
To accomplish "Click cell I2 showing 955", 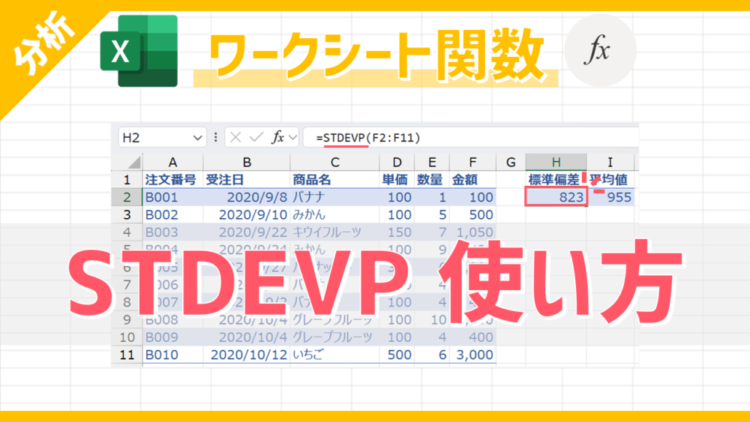I will coord(611,197).
